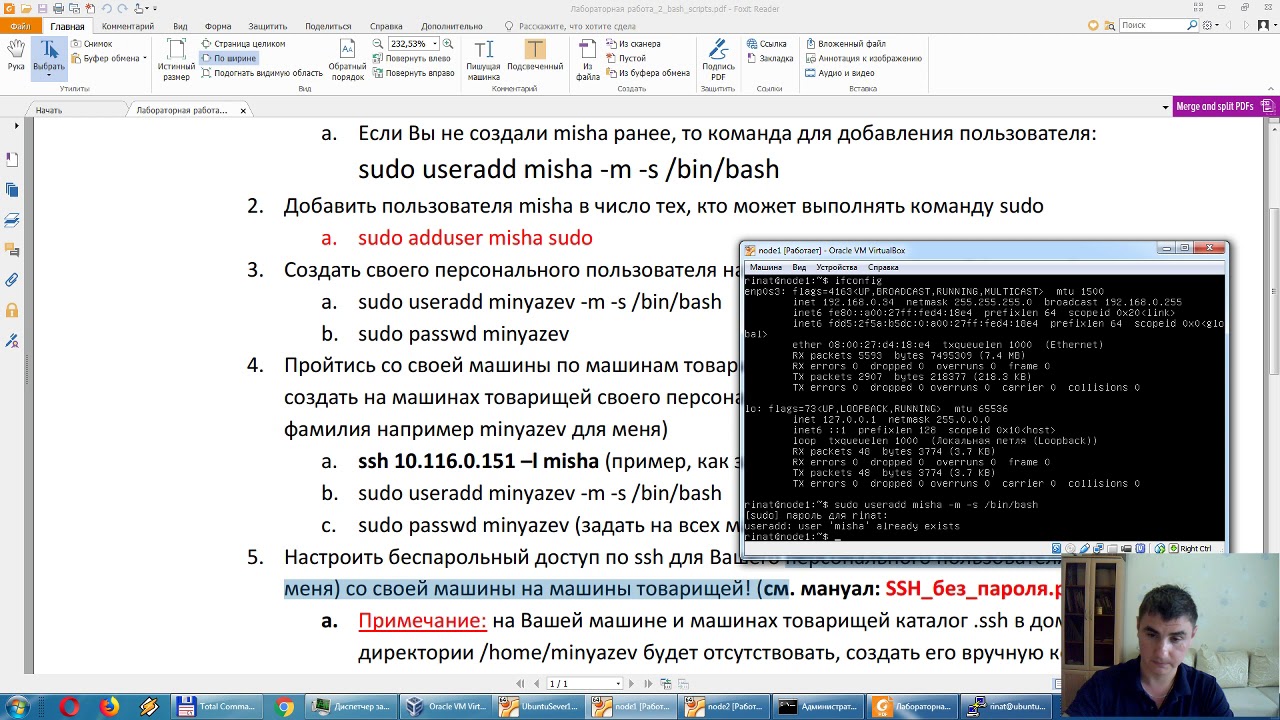Select the Пишущая машинка typewriter tool

click(484, 60)
